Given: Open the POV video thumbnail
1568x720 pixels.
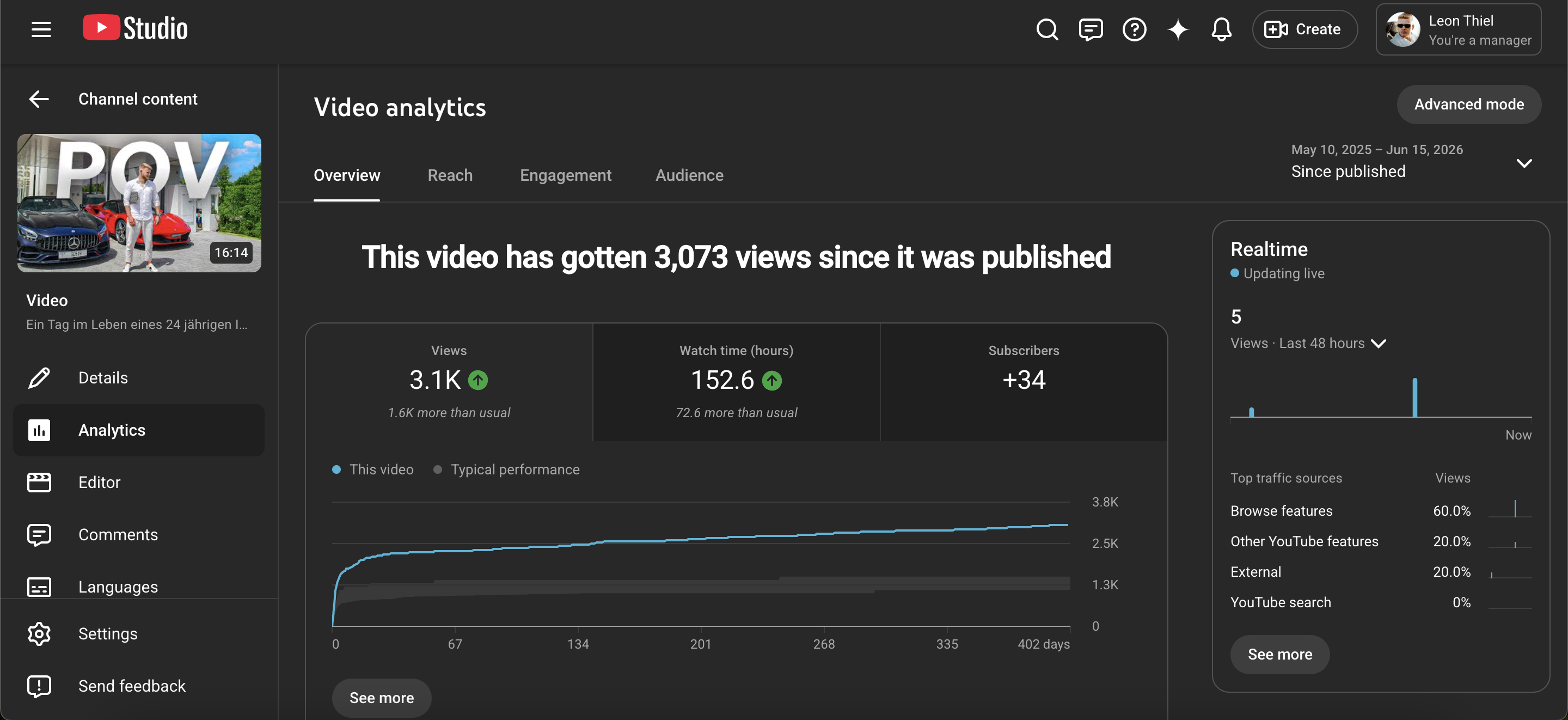Looking at the screenshot, I should (x=139, y=203).
